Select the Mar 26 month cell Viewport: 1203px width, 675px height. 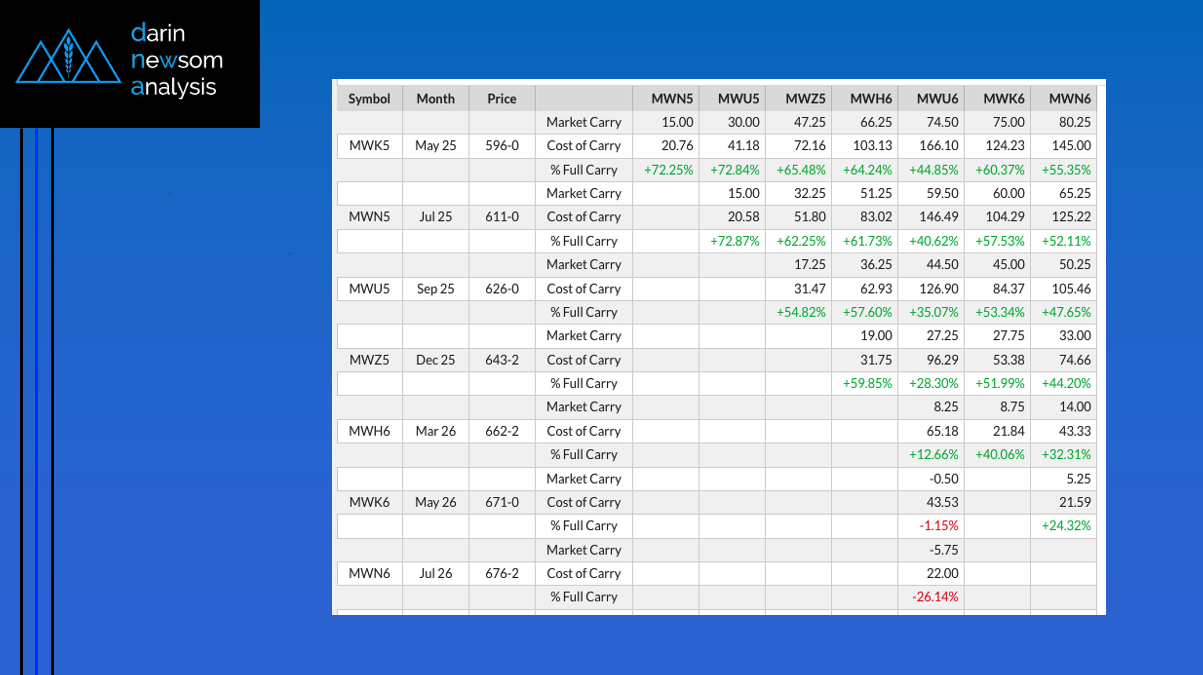click(435, 431)
